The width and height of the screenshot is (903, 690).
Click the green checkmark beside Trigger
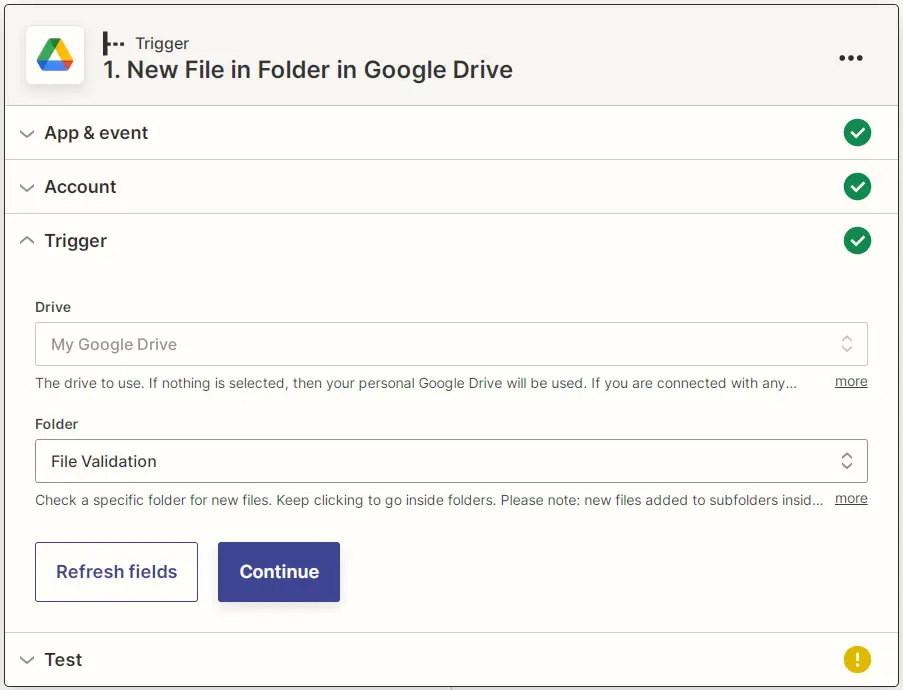pyautogui.click(x=857, y=240)
